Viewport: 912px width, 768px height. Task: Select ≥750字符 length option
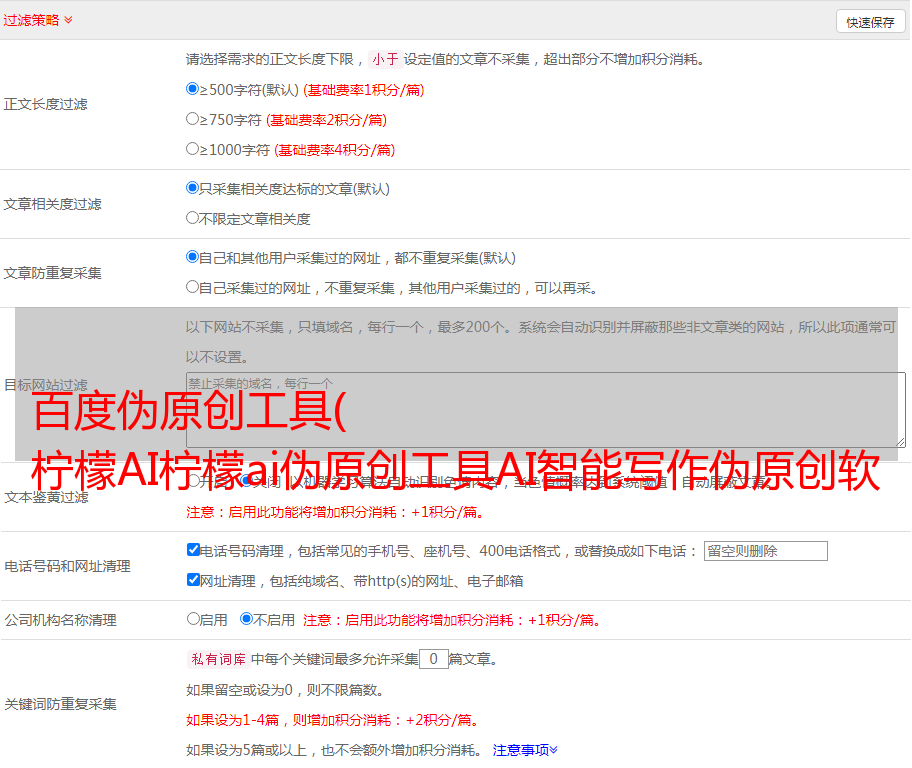[193, 119]
